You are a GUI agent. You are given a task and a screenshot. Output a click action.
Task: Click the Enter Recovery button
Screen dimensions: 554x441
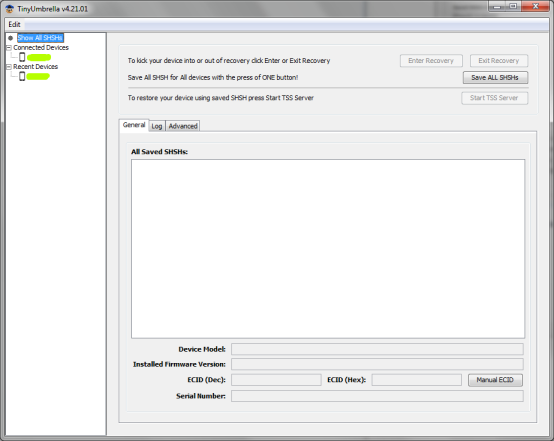(x=431, y=61)
